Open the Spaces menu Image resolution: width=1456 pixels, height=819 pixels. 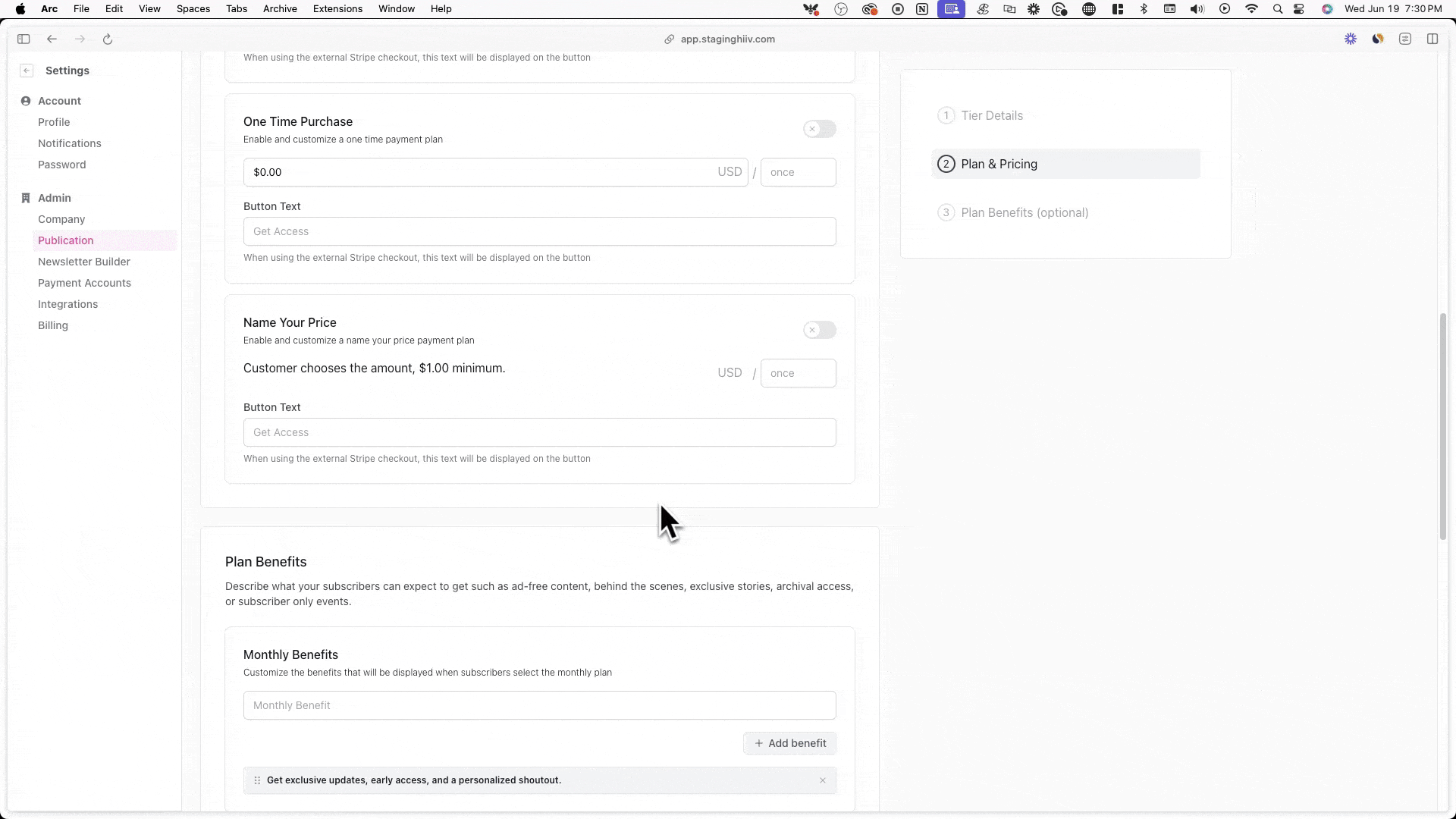(x=193, y=9)
